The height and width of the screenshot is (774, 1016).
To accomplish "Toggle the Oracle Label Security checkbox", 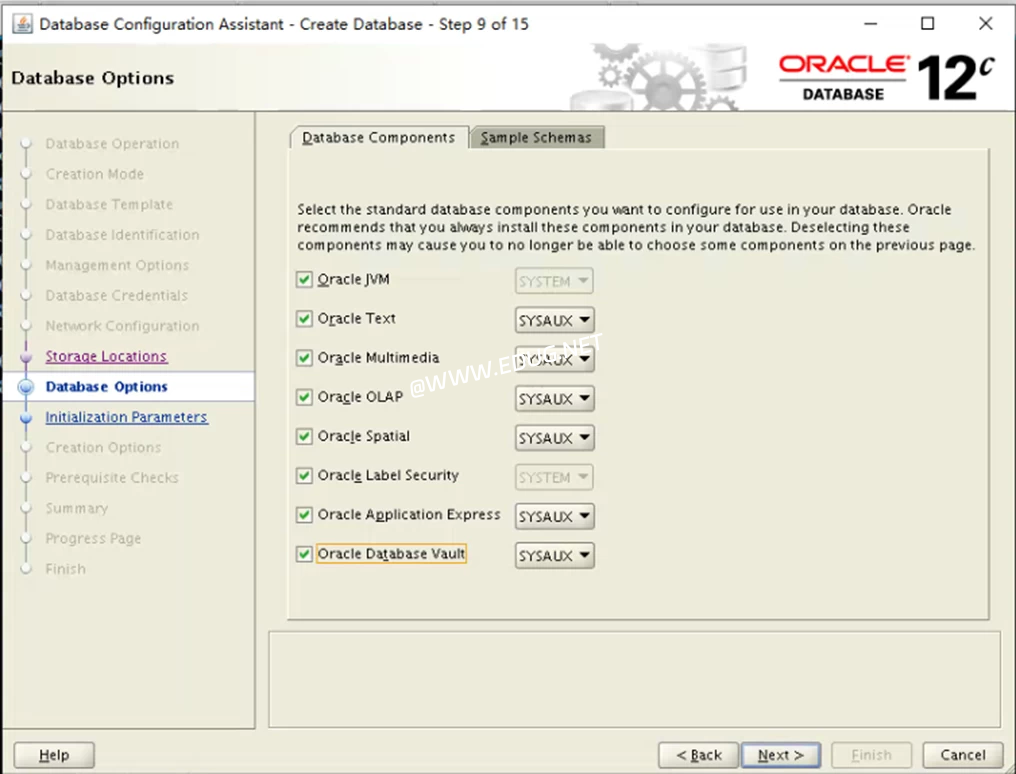I will (304, 475).
